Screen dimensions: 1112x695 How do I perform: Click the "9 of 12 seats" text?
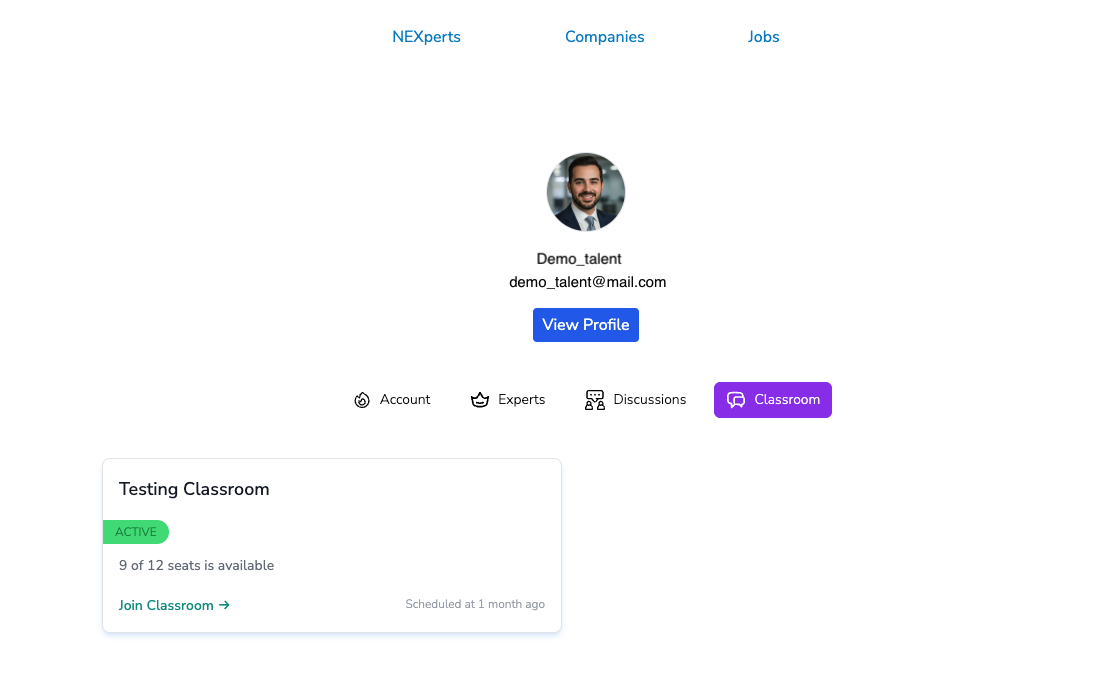click(x=196, y=565)
